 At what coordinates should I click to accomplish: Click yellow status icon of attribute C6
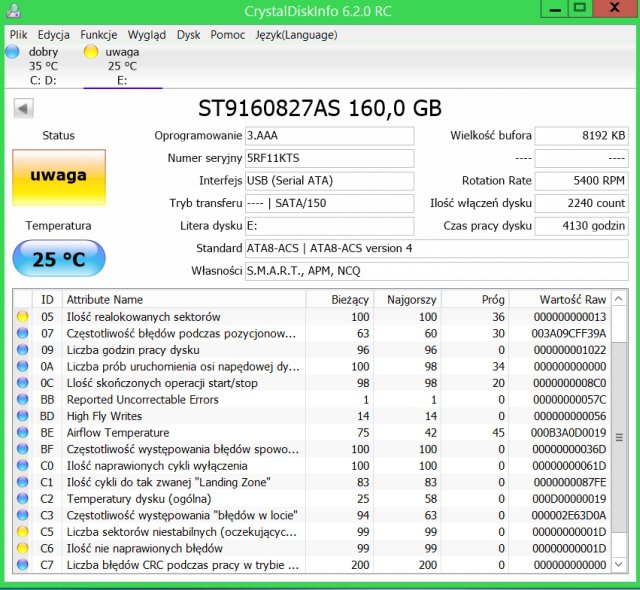[23, 548]
